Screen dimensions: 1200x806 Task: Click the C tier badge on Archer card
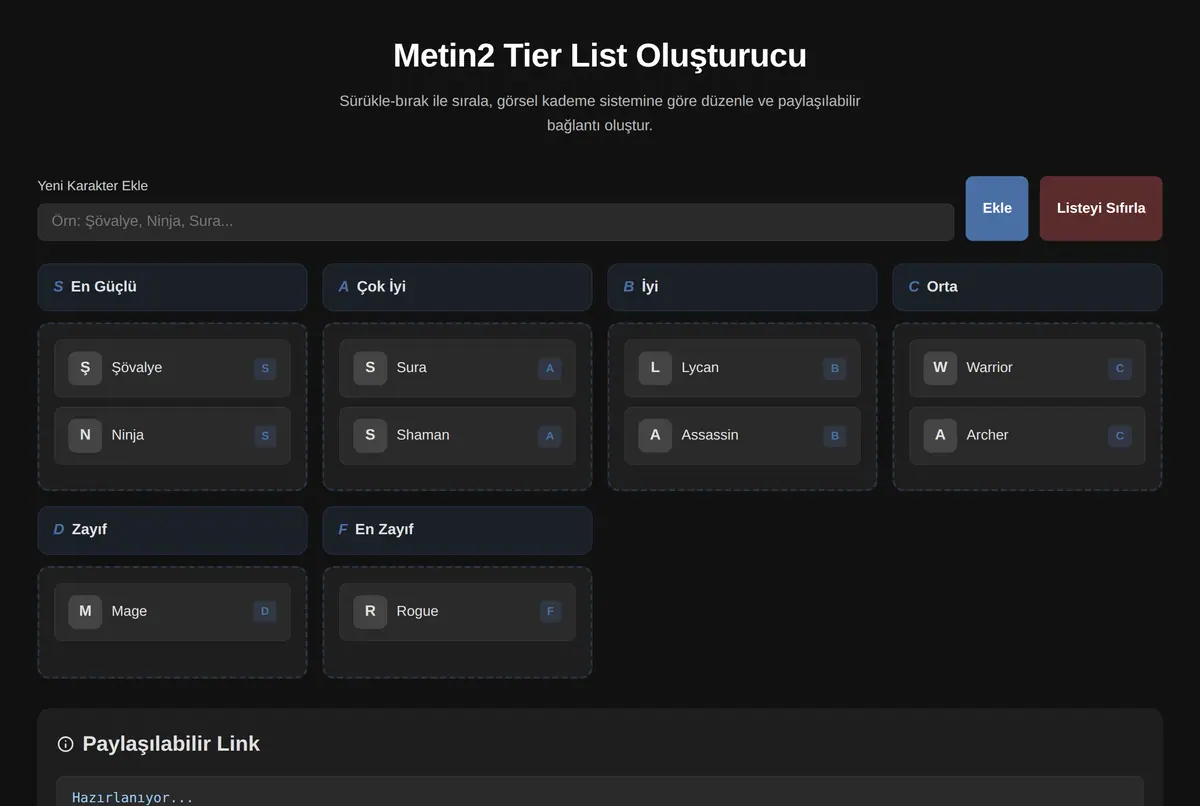click(x=1120, y=435)
